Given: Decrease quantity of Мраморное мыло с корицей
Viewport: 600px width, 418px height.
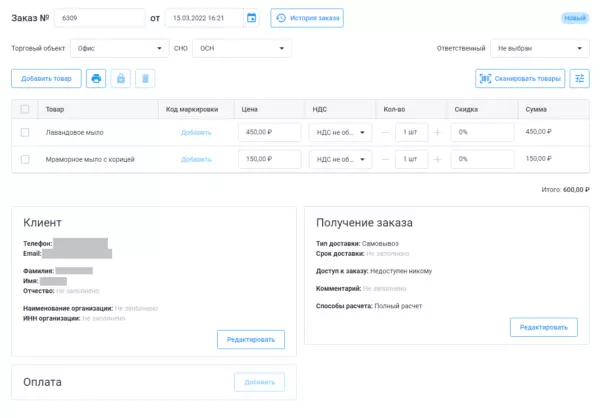Looking at the screenshot, I should click(387, 159).
